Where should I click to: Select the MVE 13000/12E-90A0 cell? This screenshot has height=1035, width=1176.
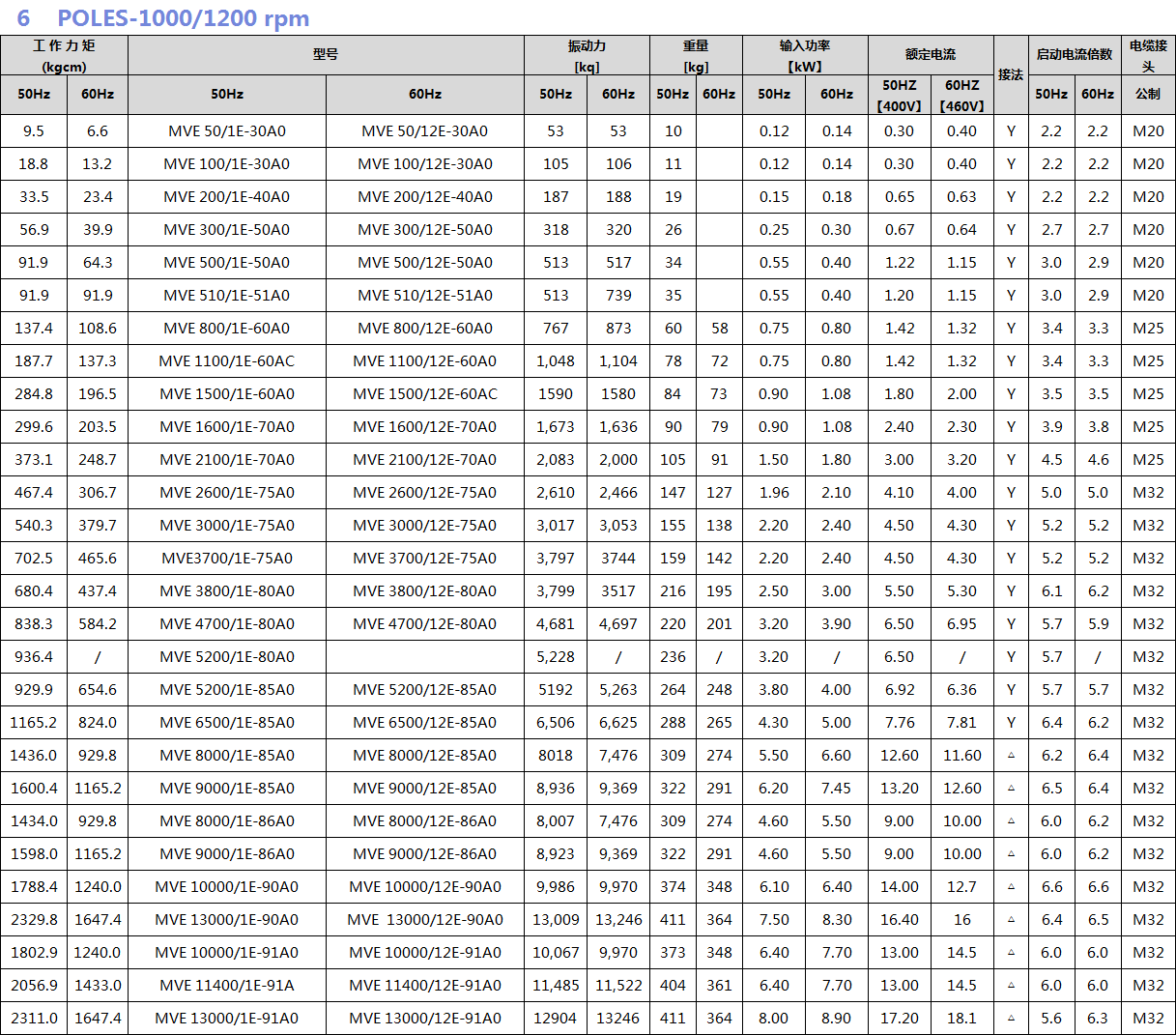425,920
